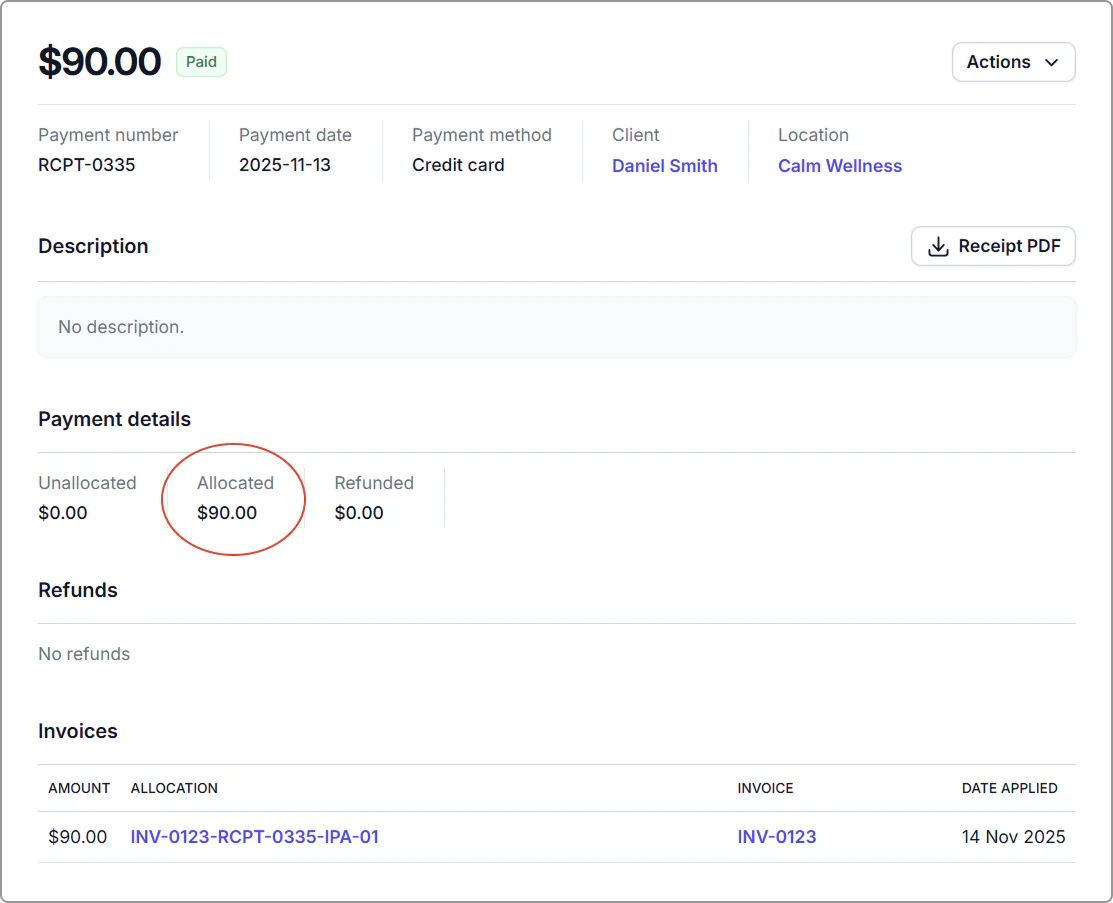Select the Allocated $90.00 value
Screen dimensions: 1113x903
[x=226, y=513]
